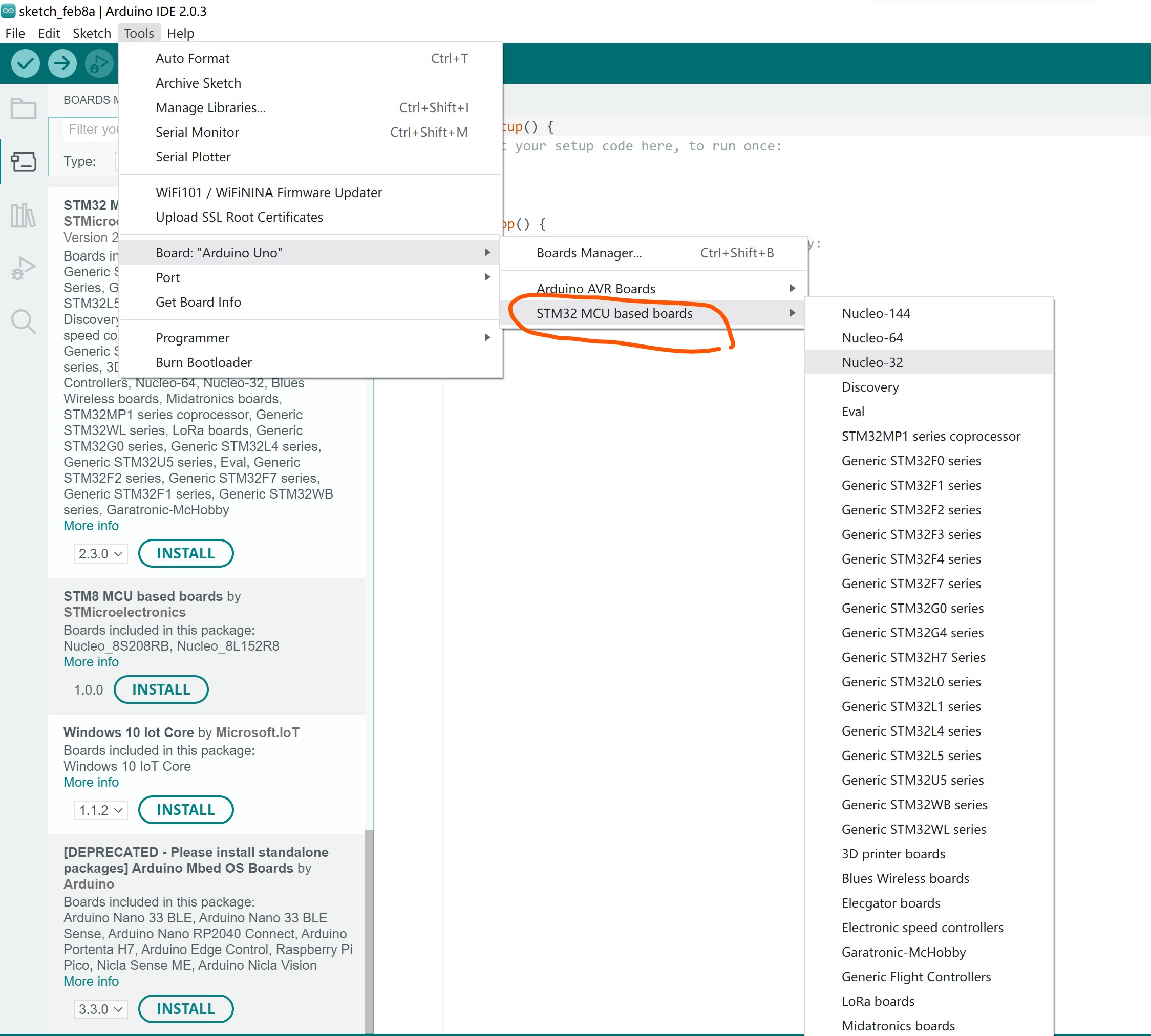This screenshot has height=1036, width=1151.
Task: Open the Sketchbook folder sidebar icon
Action: pos(24,107)
